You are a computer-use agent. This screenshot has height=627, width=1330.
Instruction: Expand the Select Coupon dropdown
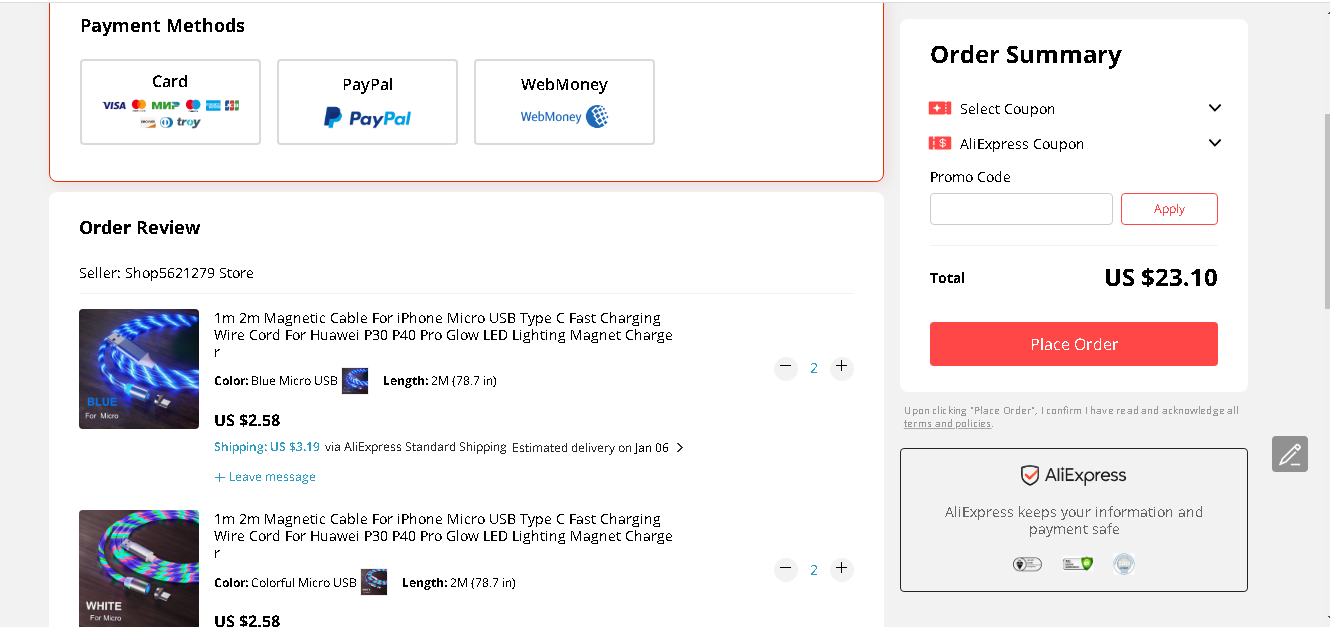[1215, 108]
